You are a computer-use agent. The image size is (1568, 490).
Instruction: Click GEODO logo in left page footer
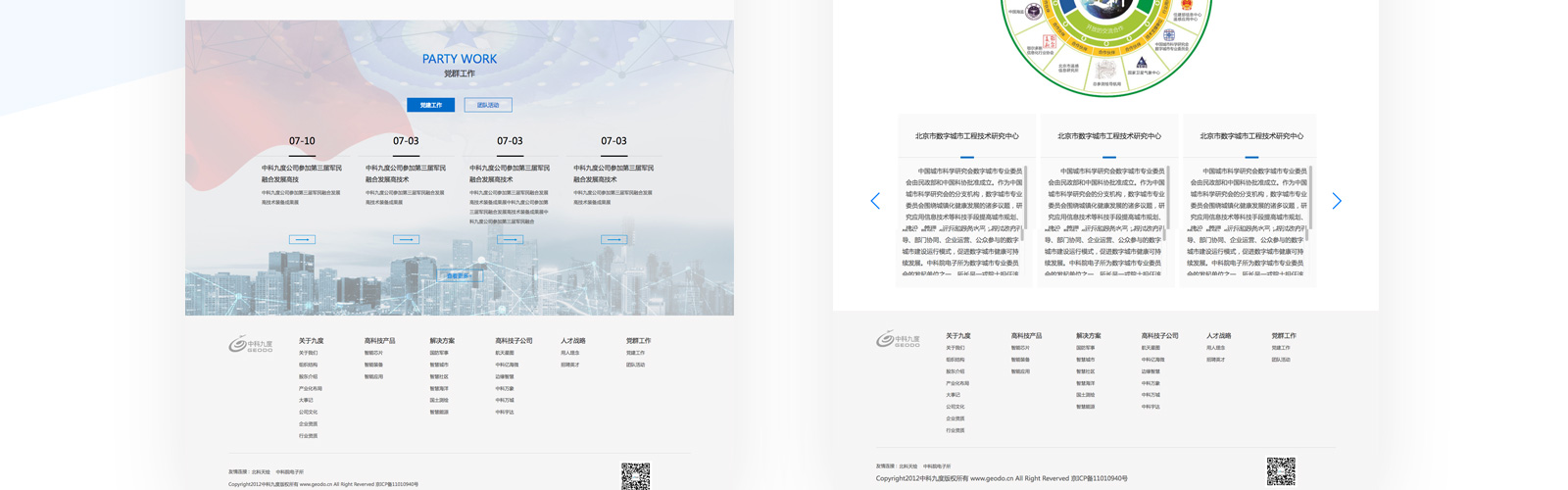(x=250, y=344)
